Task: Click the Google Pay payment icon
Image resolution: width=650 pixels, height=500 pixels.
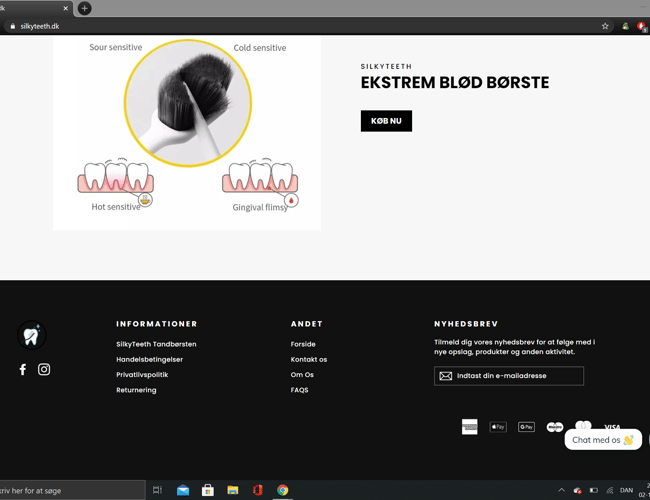Action: pyautogui.click(x=526, y=427)
